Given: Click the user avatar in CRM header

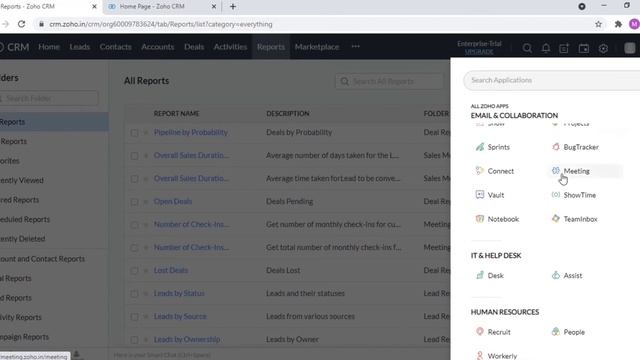Looking at the screenshot, I should (630, 48).
